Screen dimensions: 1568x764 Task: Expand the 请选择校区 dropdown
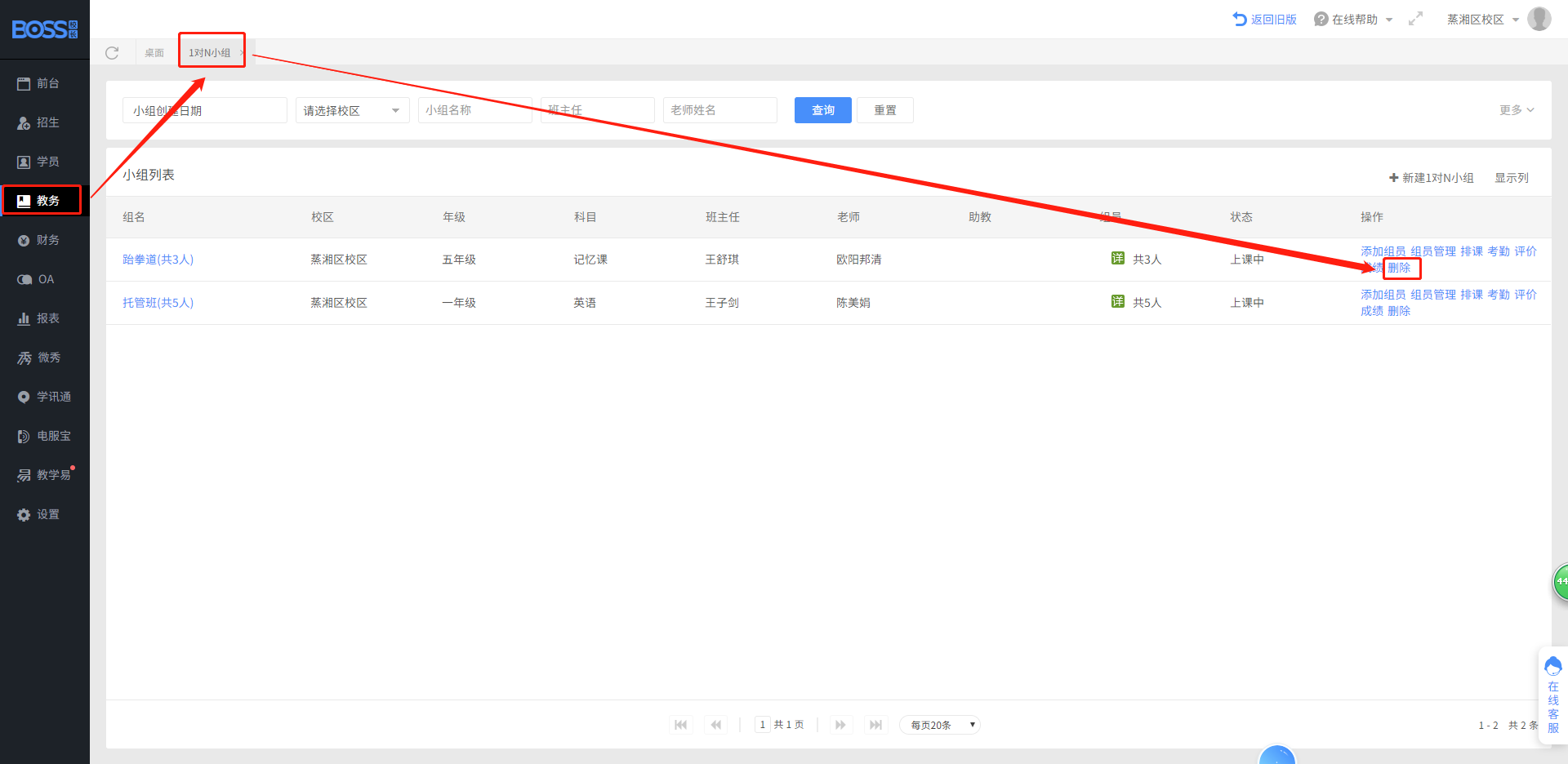(x=352, y=110)
